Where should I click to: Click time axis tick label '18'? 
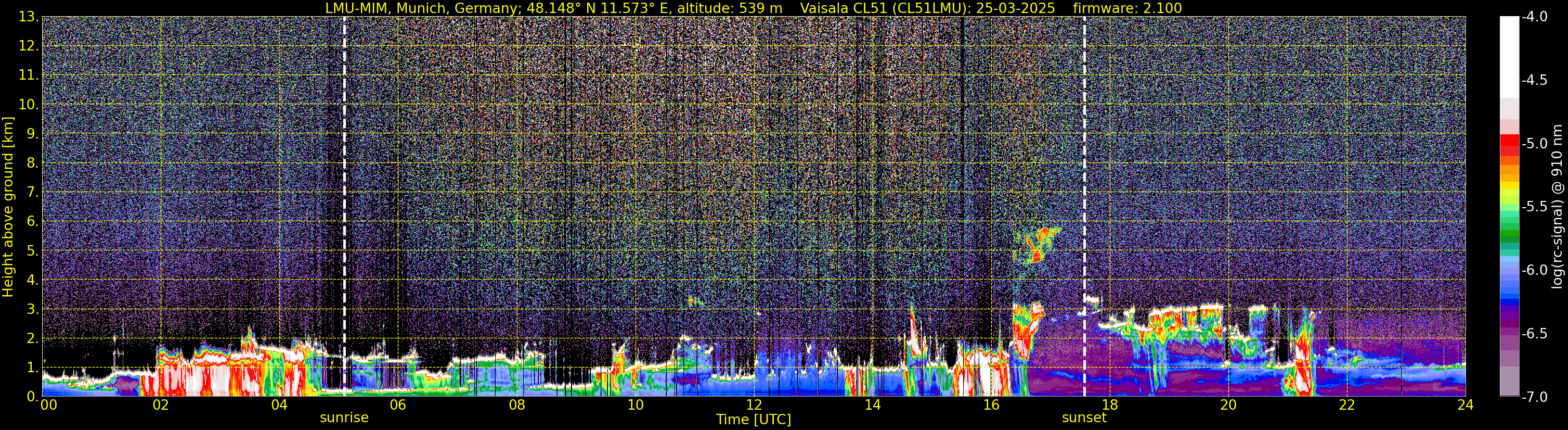click(x=1110, y=405)
